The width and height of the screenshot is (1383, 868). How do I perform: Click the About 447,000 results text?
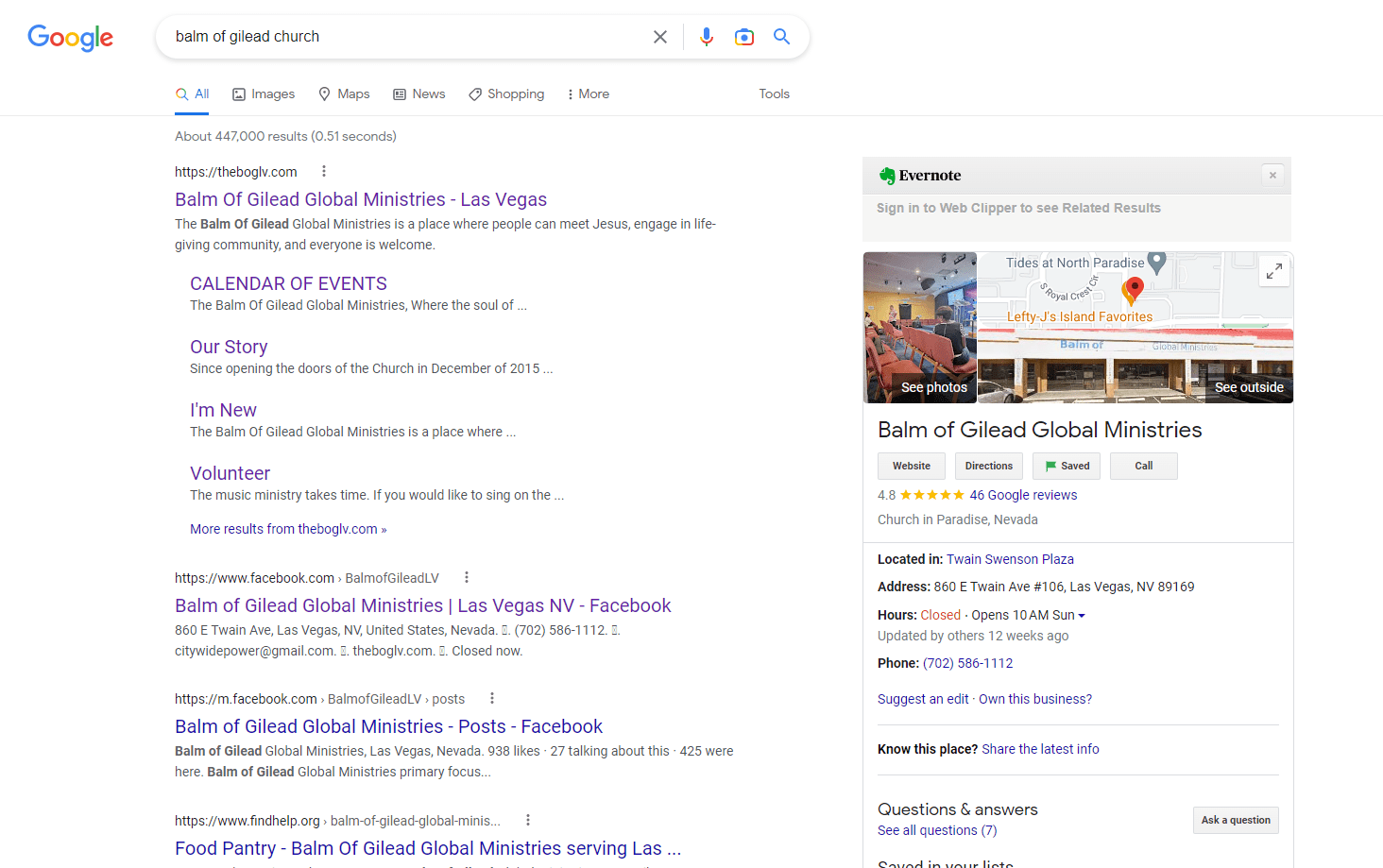point(285,136)
